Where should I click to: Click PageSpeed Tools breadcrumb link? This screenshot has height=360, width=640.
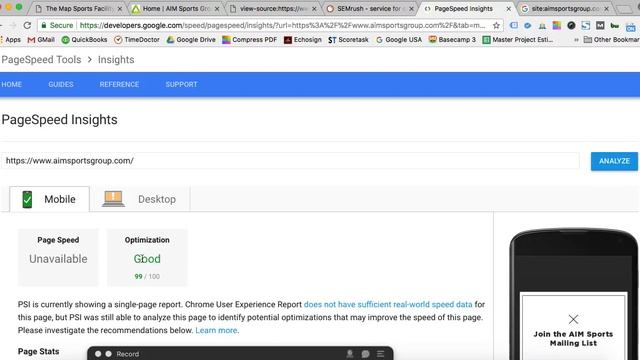41,60
